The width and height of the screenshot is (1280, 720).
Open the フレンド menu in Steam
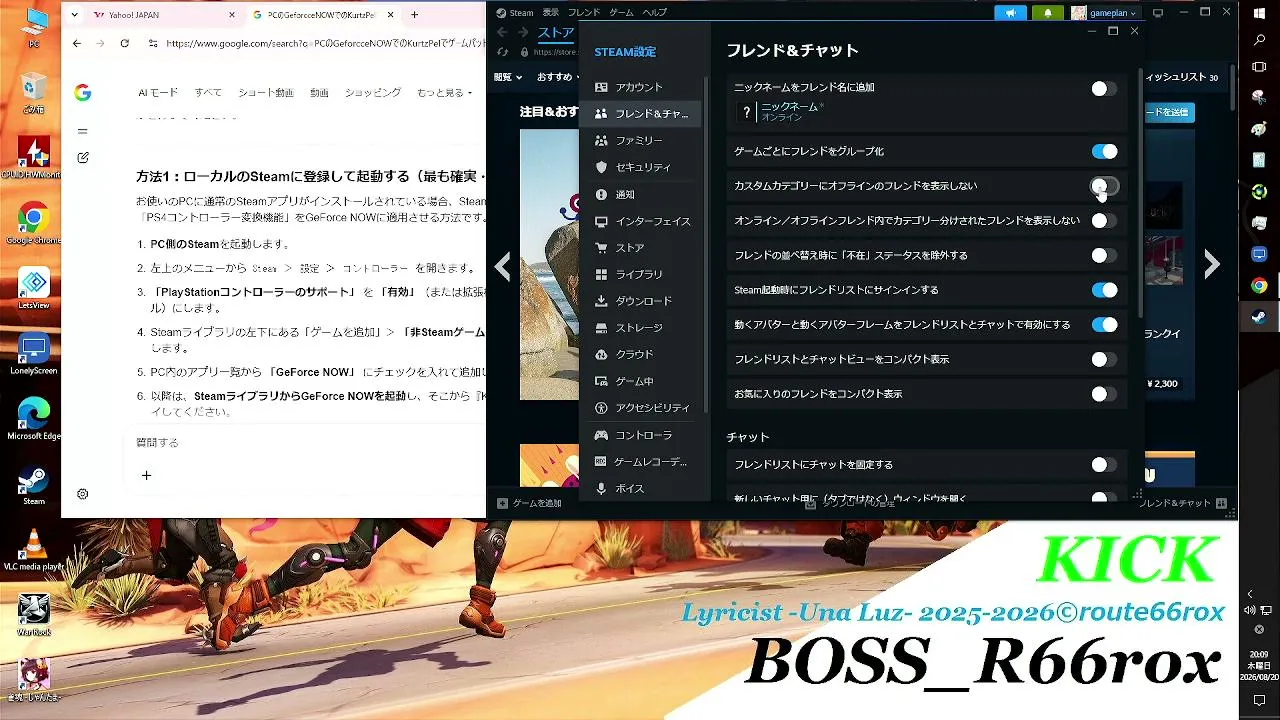pyautogui.click(x=584, y=13)
